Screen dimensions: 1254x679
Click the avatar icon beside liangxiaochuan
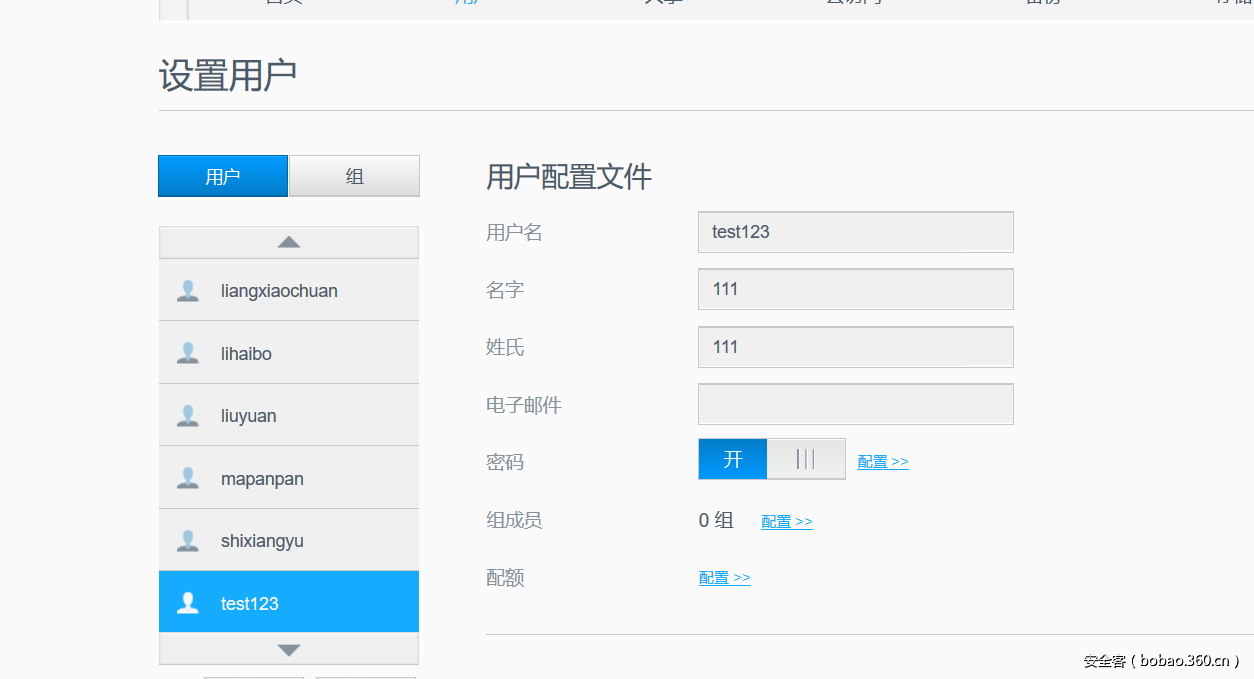tap(187, 291)
